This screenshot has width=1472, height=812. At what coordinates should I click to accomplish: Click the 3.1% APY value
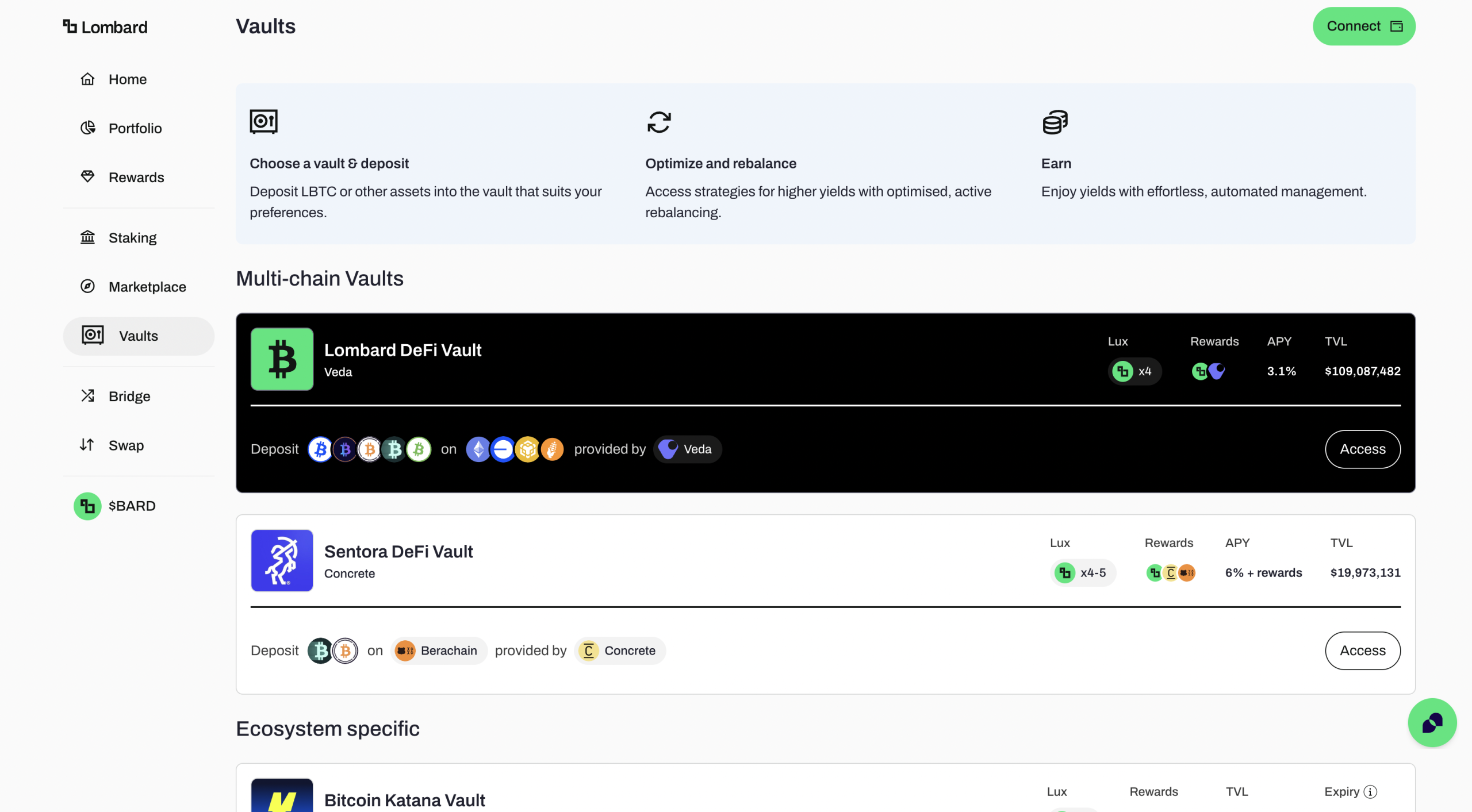point(1281,371)
